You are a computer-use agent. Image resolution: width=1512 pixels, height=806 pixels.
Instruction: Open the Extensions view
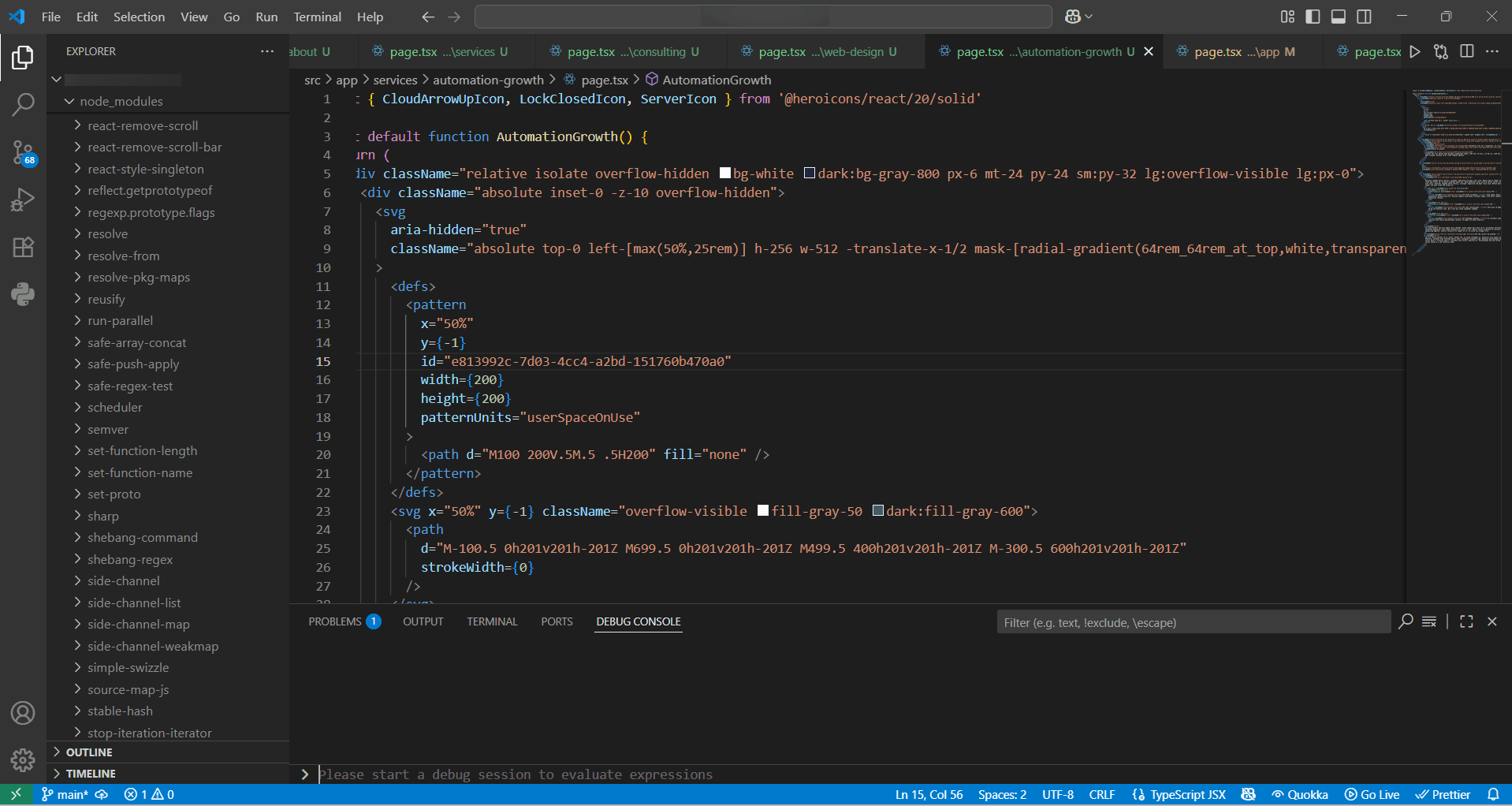[23, 248]
